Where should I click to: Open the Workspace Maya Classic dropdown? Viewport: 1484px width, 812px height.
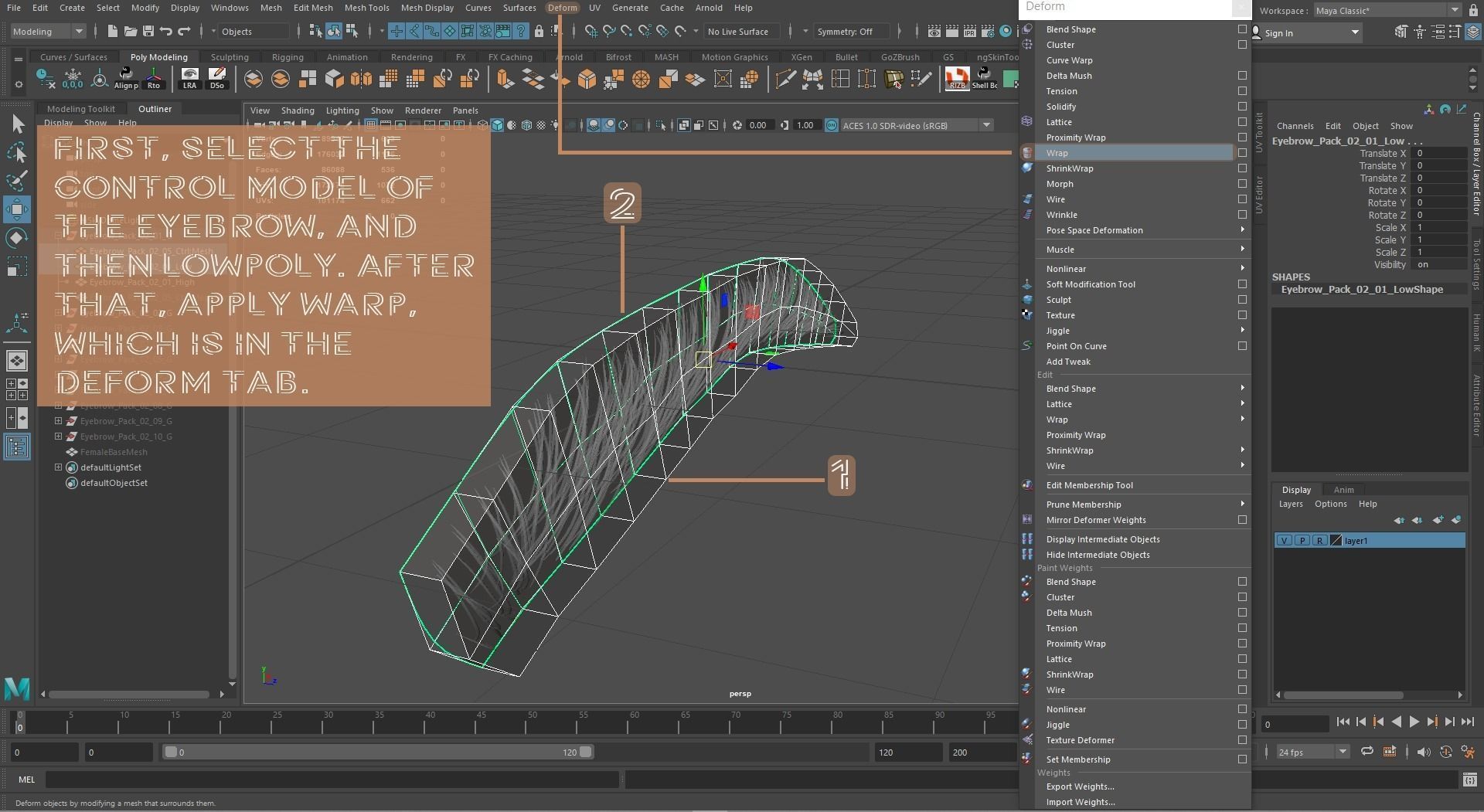1387,10
